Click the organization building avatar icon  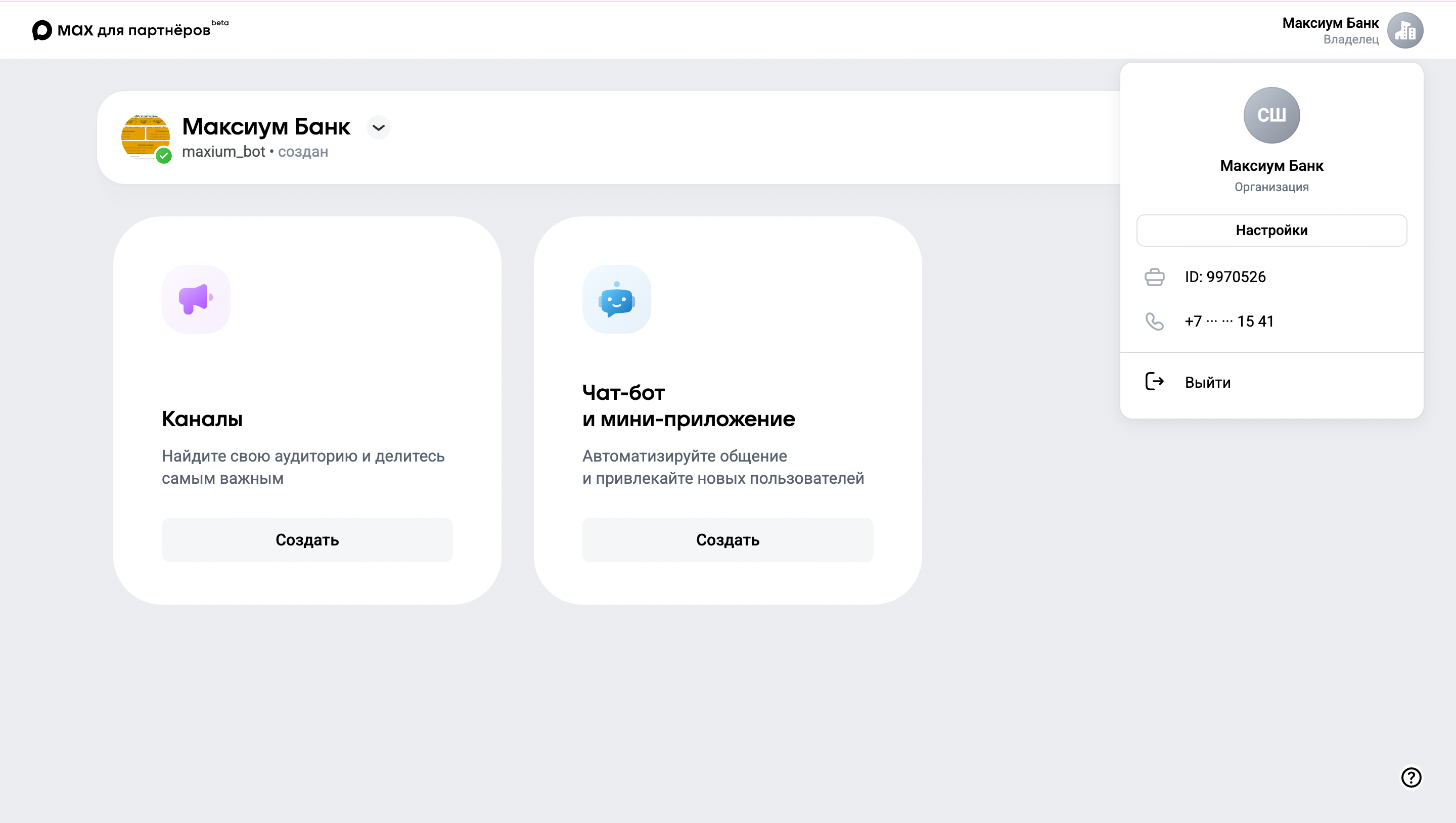[x=1404, y=30]
